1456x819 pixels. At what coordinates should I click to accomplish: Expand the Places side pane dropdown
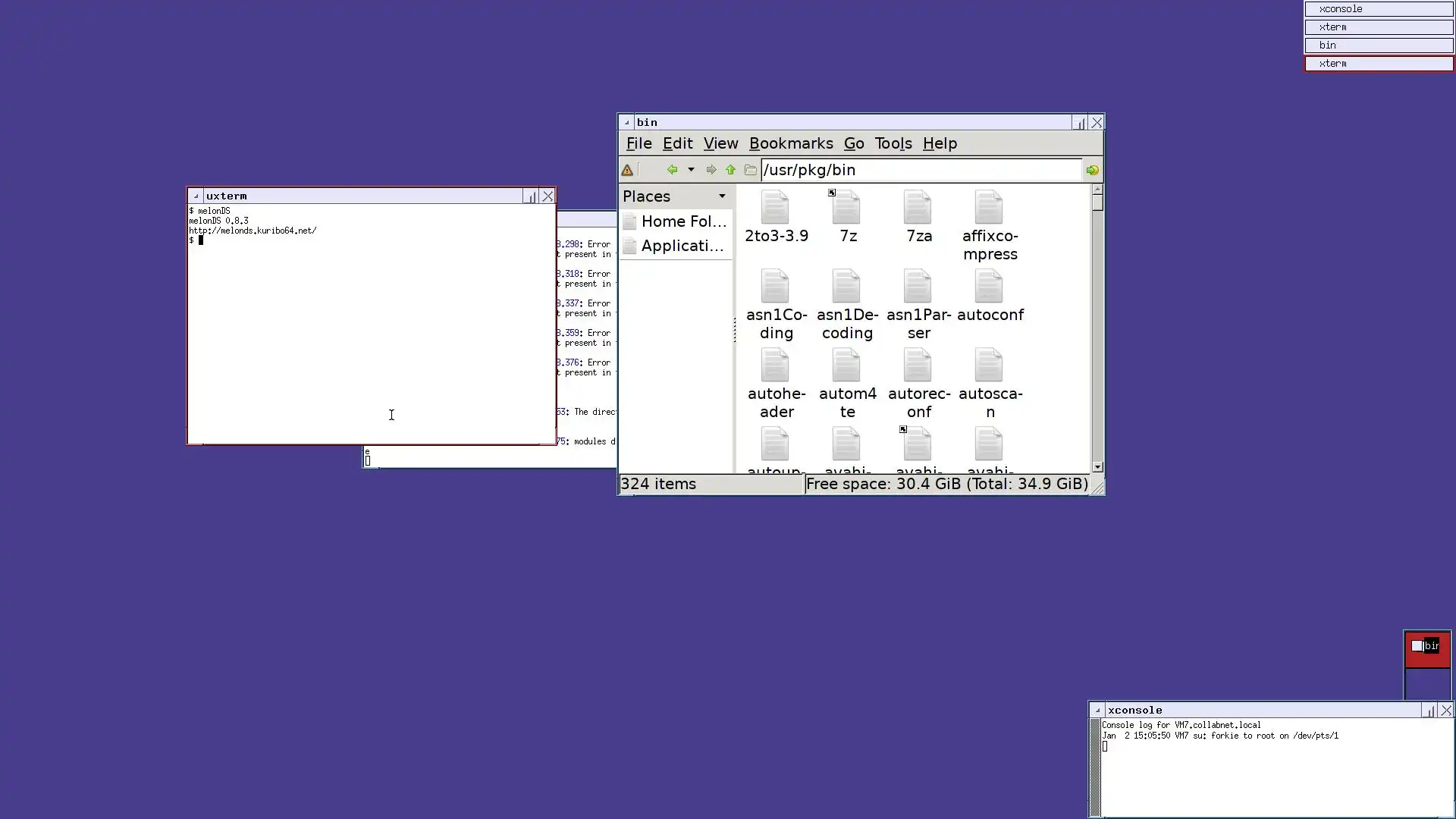[x=722, y=196]
